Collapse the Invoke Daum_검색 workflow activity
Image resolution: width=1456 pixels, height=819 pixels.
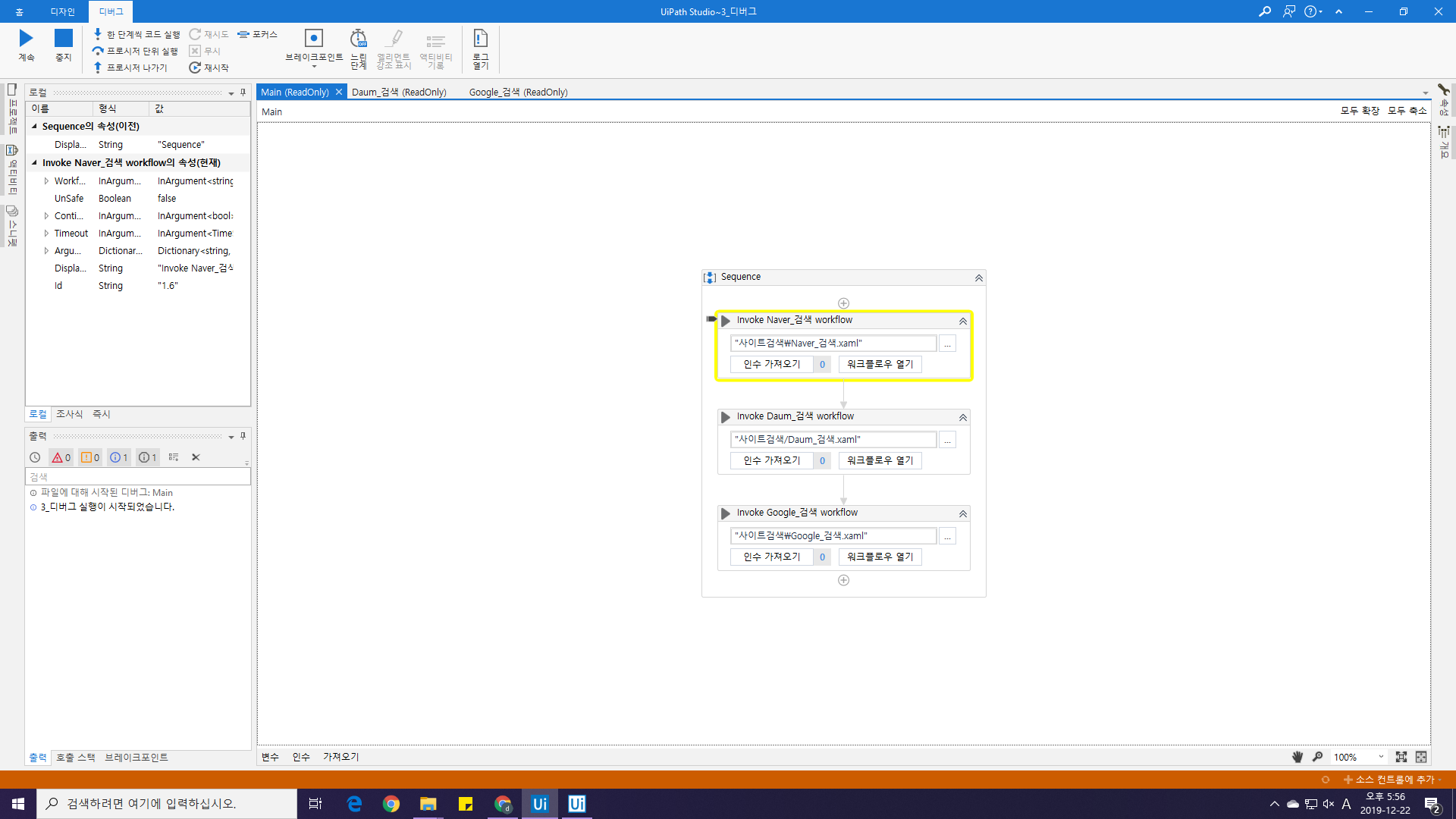coord(962,417)
